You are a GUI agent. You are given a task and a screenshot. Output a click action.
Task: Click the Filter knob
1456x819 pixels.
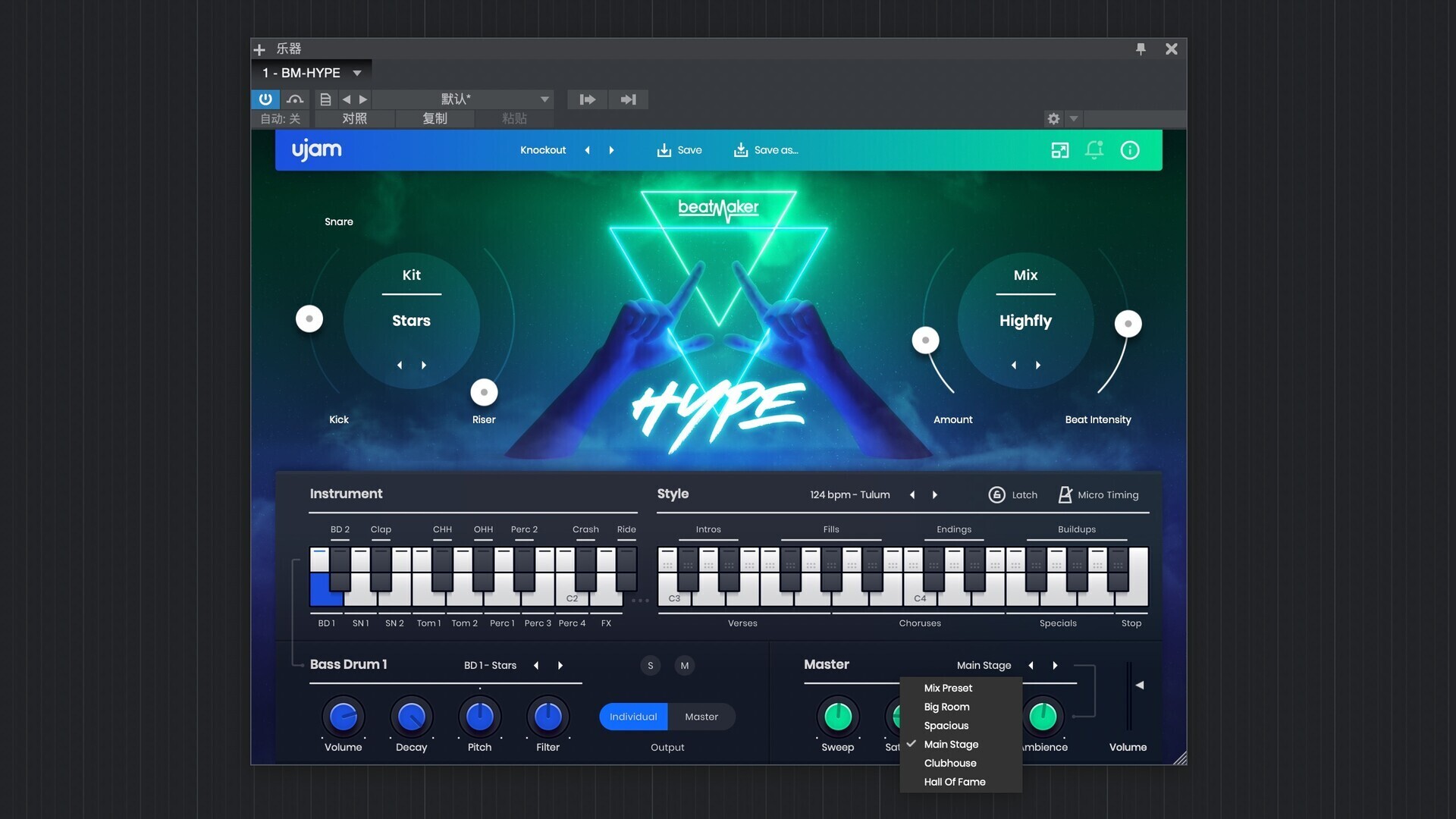(x=548, y=716)
